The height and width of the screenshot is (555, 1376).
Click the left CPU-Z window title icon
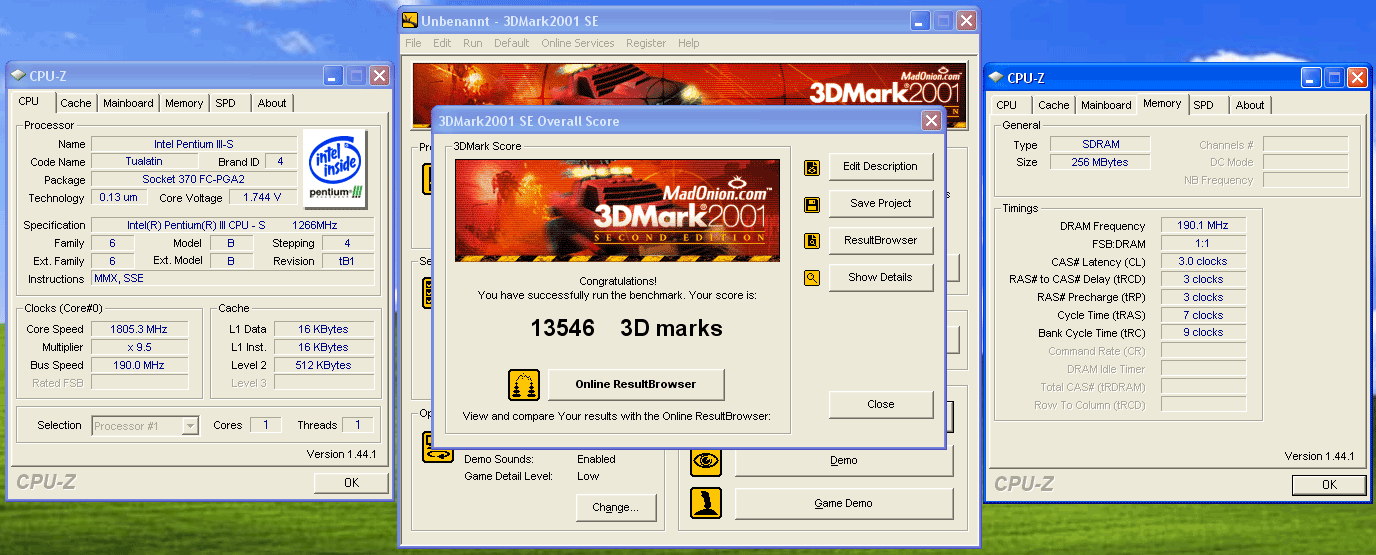[x=19, y=76]
